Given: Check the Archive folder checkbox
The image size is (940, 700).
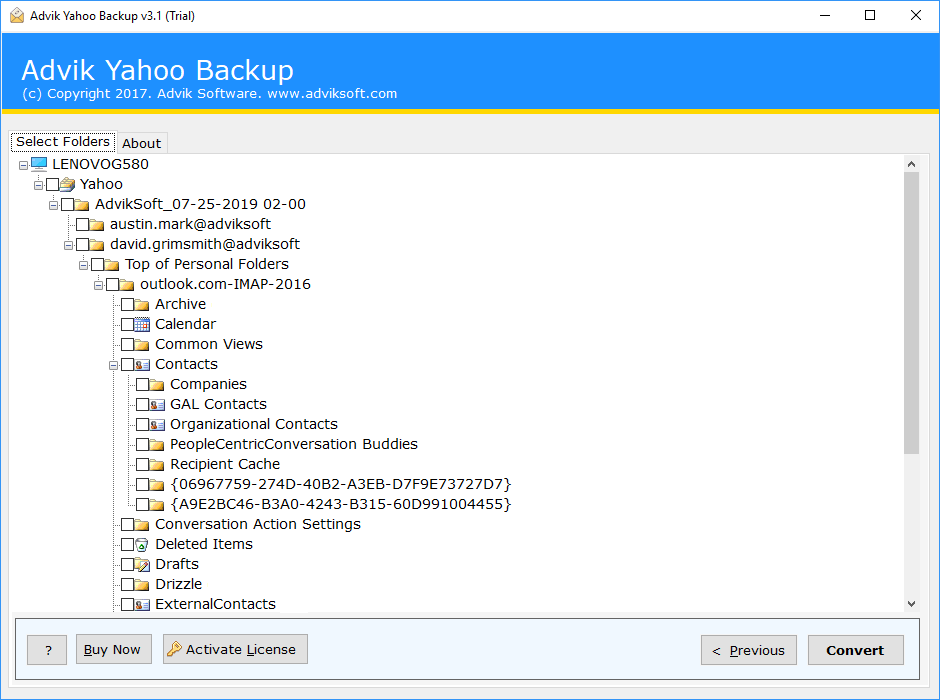Looking at the screenshot, I should click(x=127, y=305).
